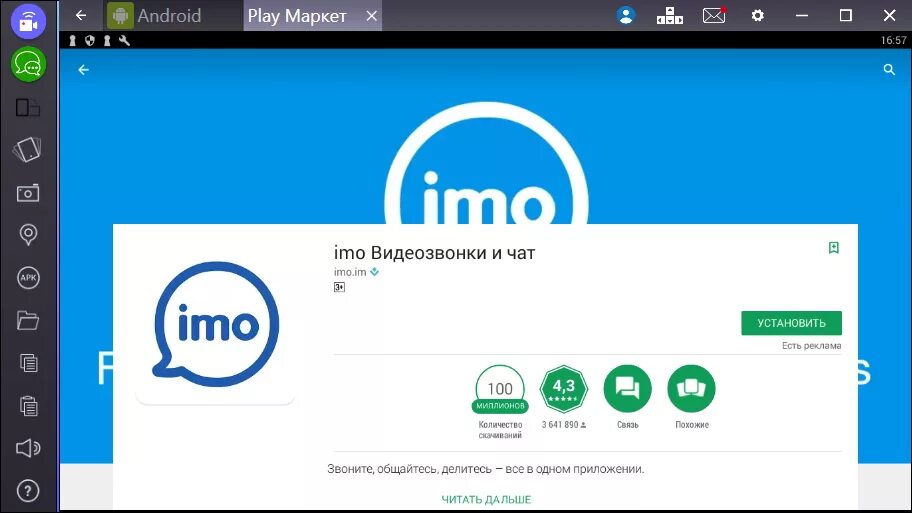
Task: Take a screenshot with the camera icon
Action: [x=28, y=193]
